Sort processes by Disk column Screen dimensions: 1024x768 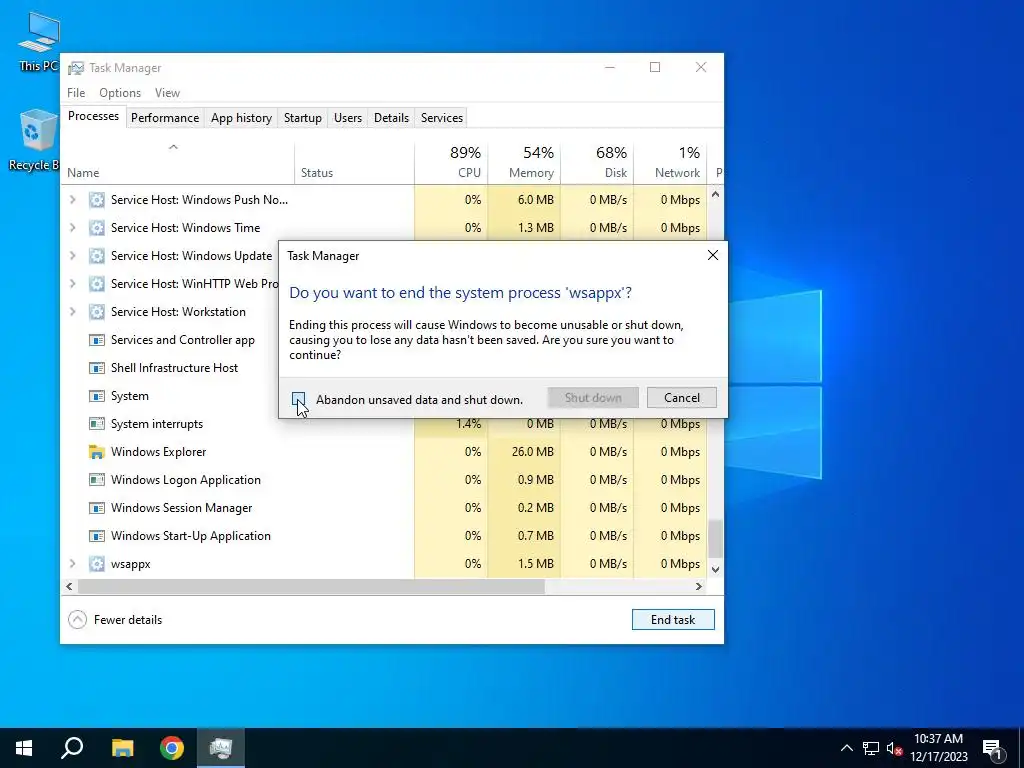[598, 162]
